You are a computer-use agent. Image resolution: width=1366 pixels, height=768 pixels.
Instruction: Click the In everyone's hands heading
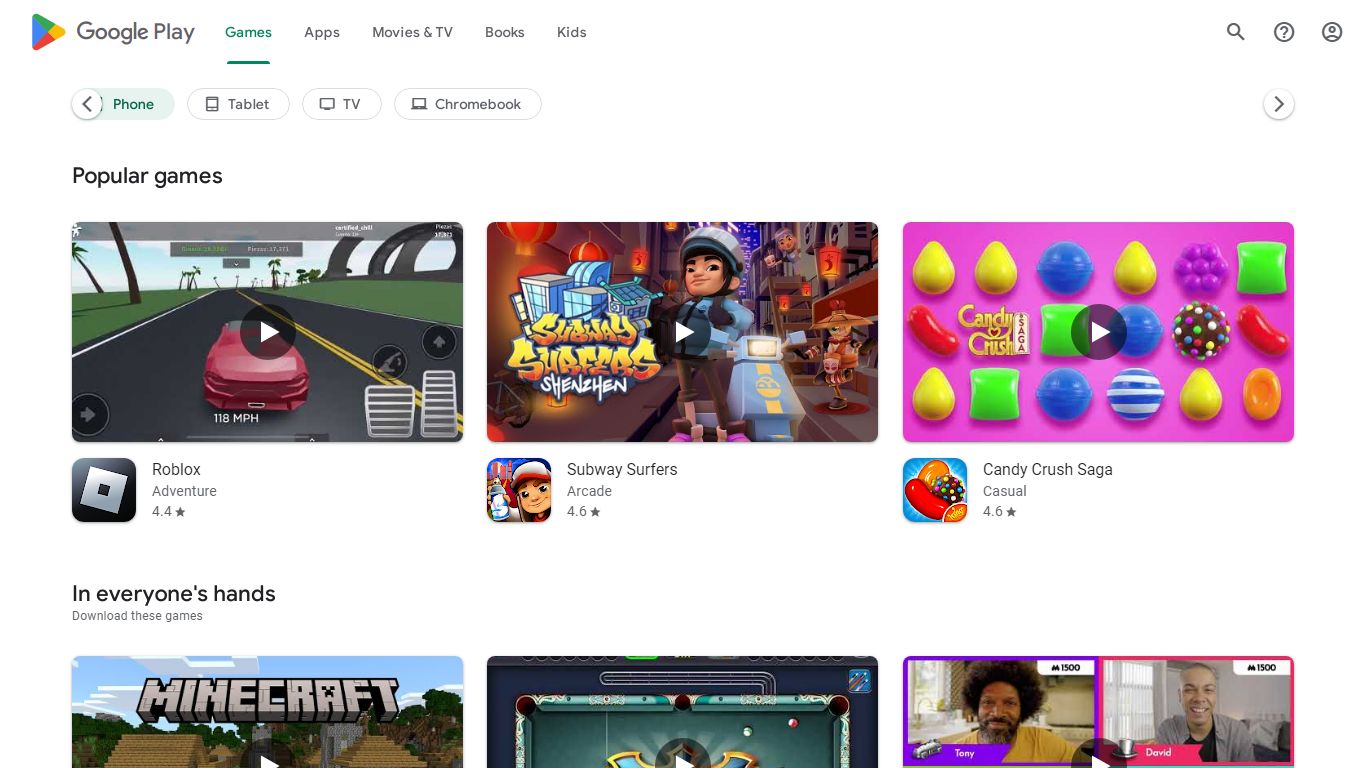click(x=174, y=593)
